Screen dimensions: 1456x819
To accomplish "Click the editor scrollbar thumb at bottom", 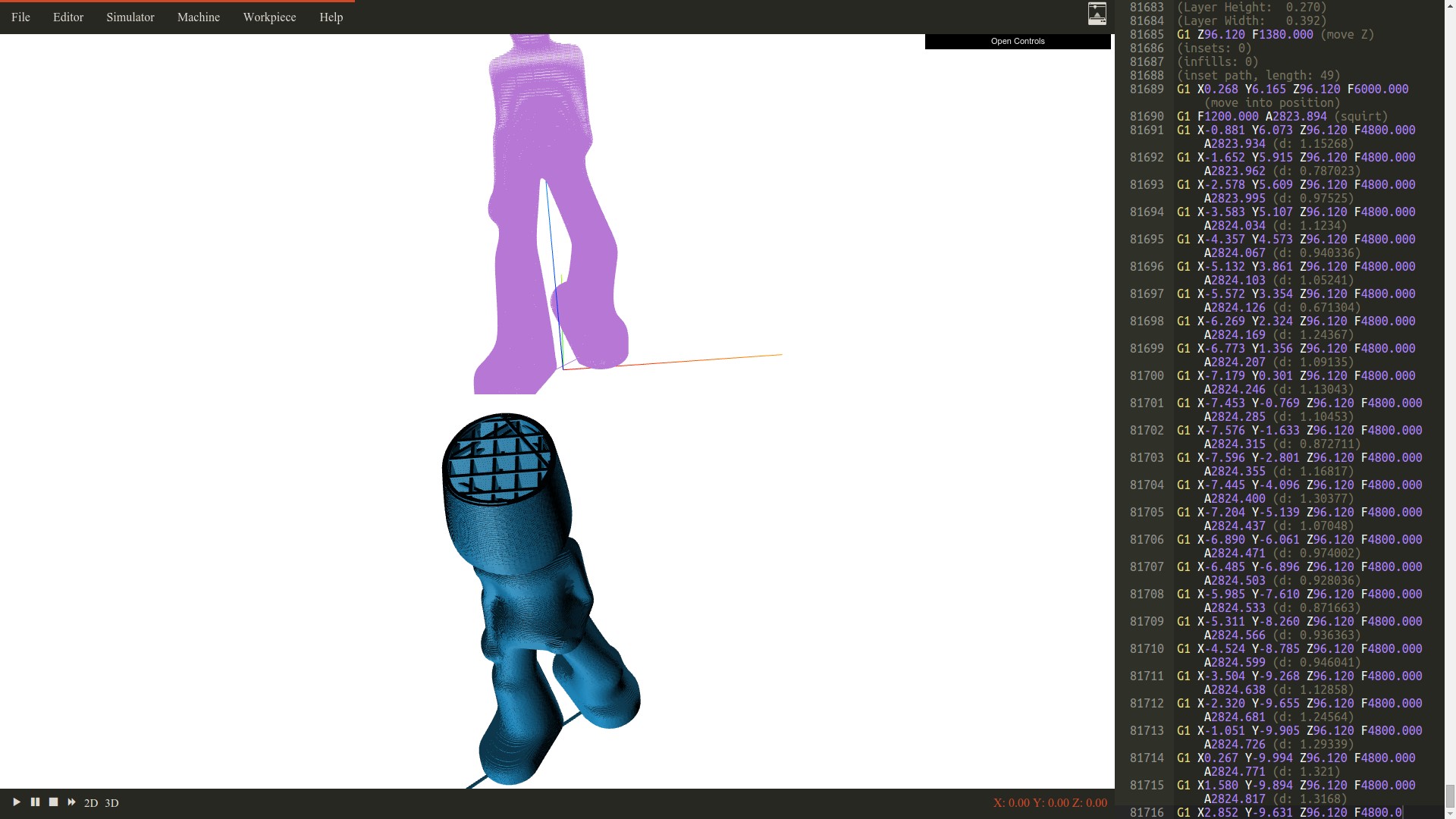I will [x=1450, y=796].
